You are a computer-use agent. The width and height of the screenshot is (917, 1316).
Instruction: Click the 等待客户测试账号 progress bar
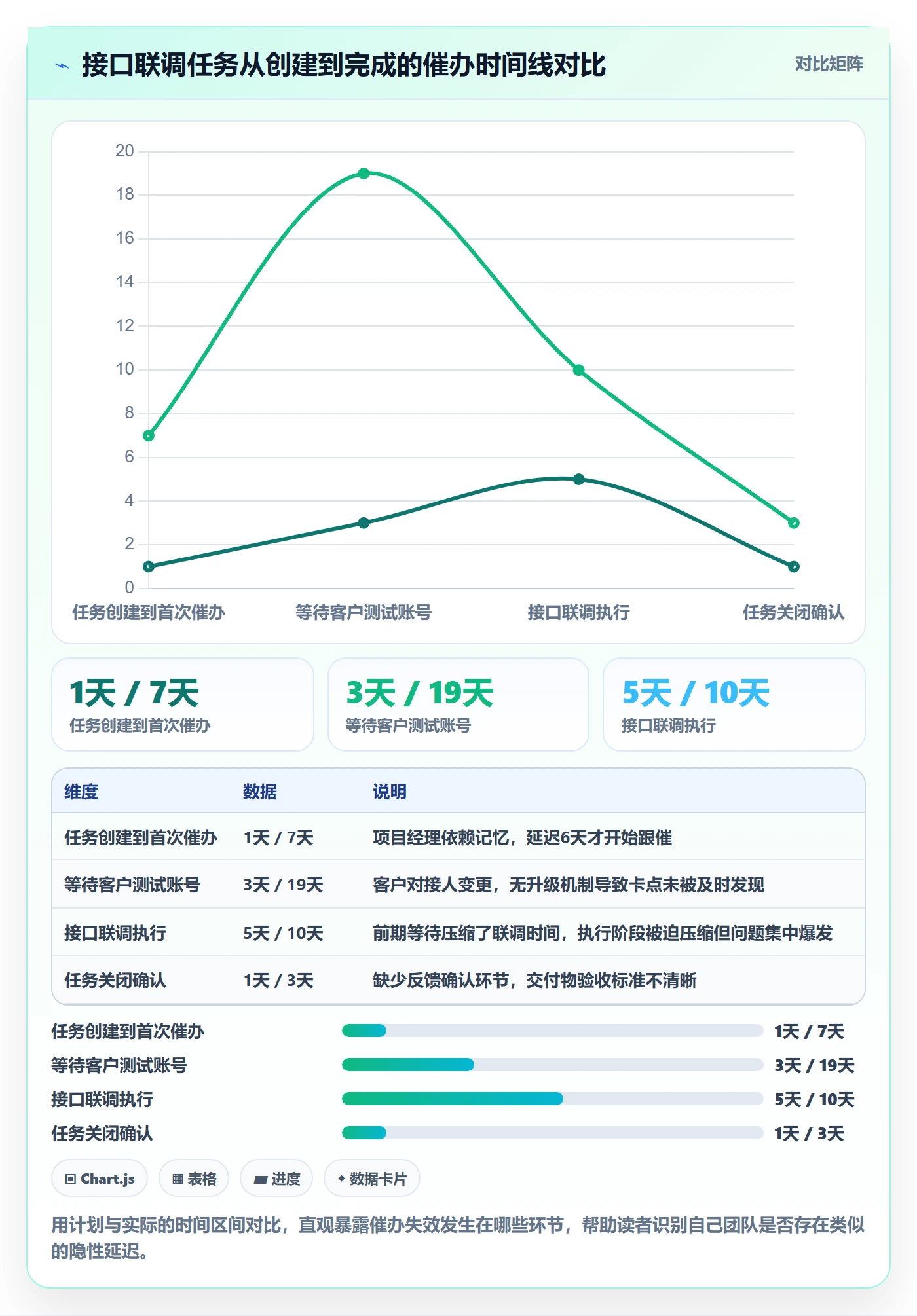click(x=552, y=1065)
